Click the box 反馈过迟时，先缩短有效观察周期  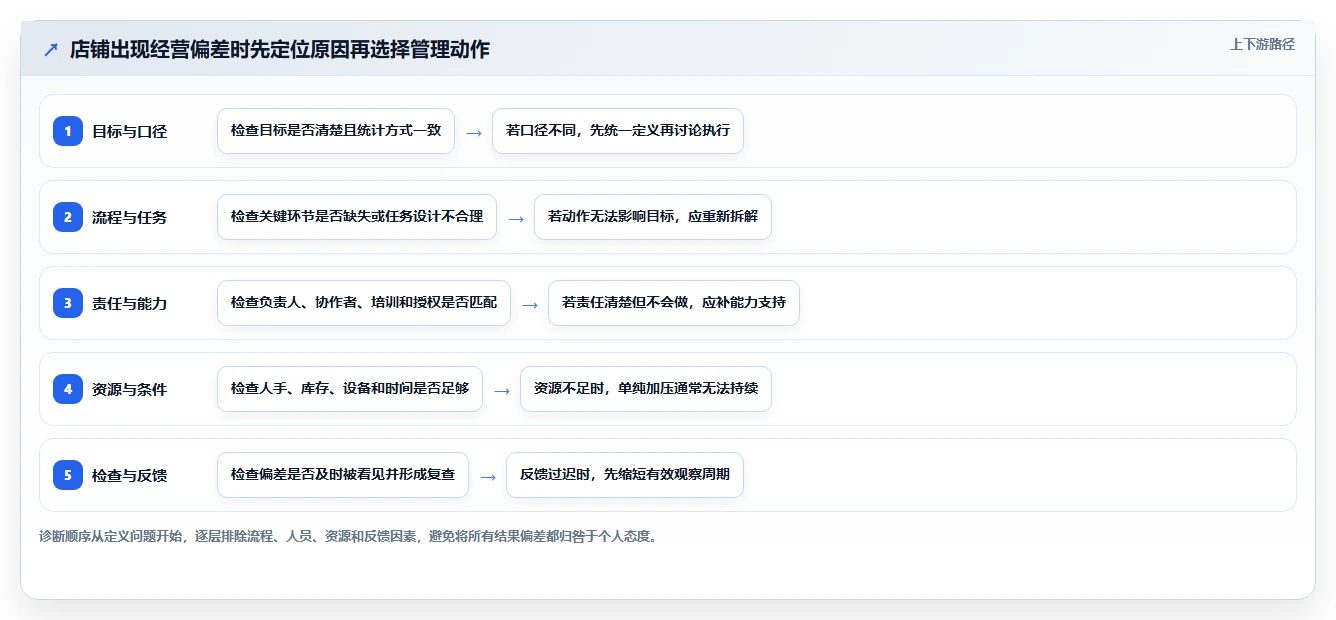[x=625, y=475]
